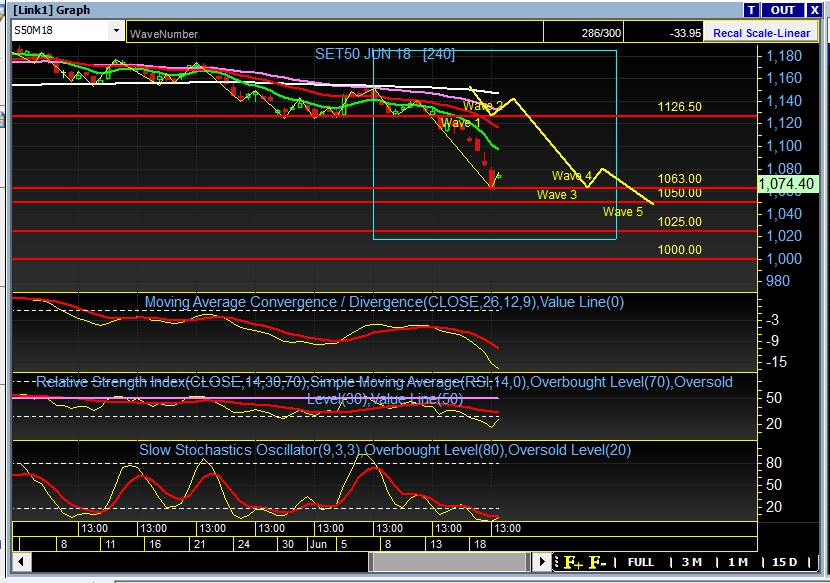Viewport: 830px width, 583px height.
Task: Close the graph with X button
Action: [814, 10]
